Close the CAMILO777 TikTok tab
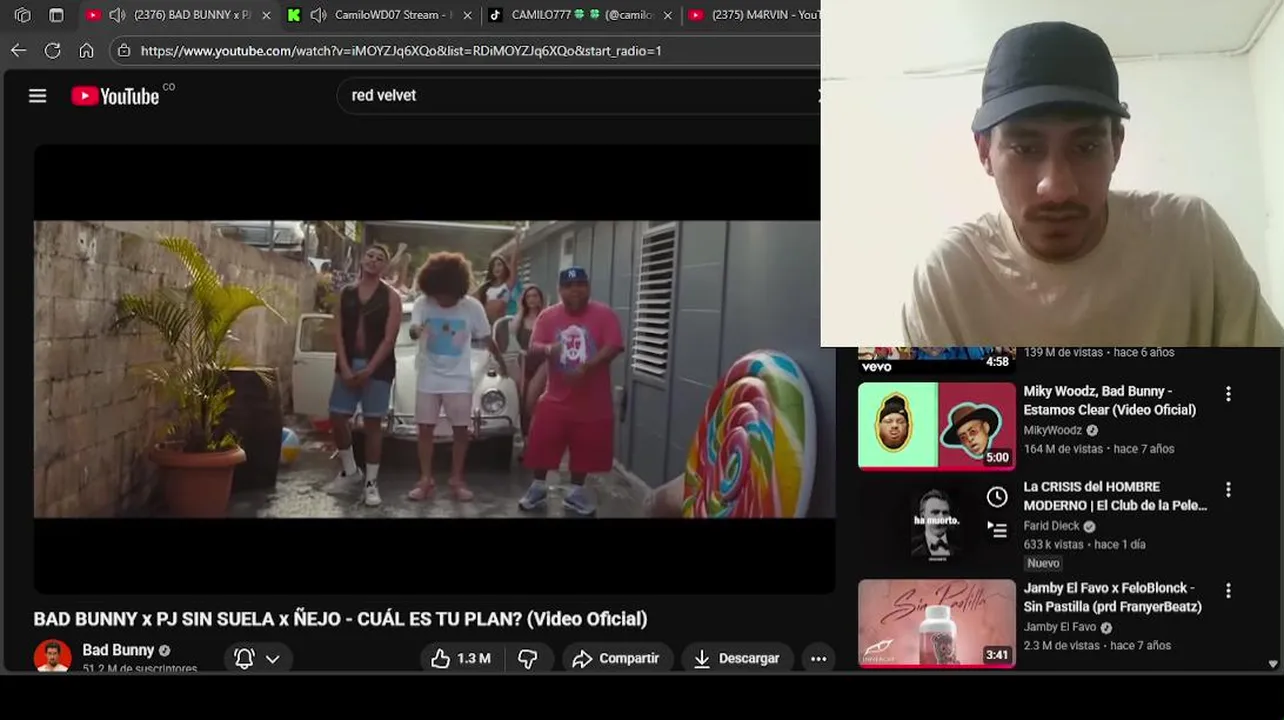Viewport: 1284px width, 720px height. pyautogui.click(x=668, y=15)
